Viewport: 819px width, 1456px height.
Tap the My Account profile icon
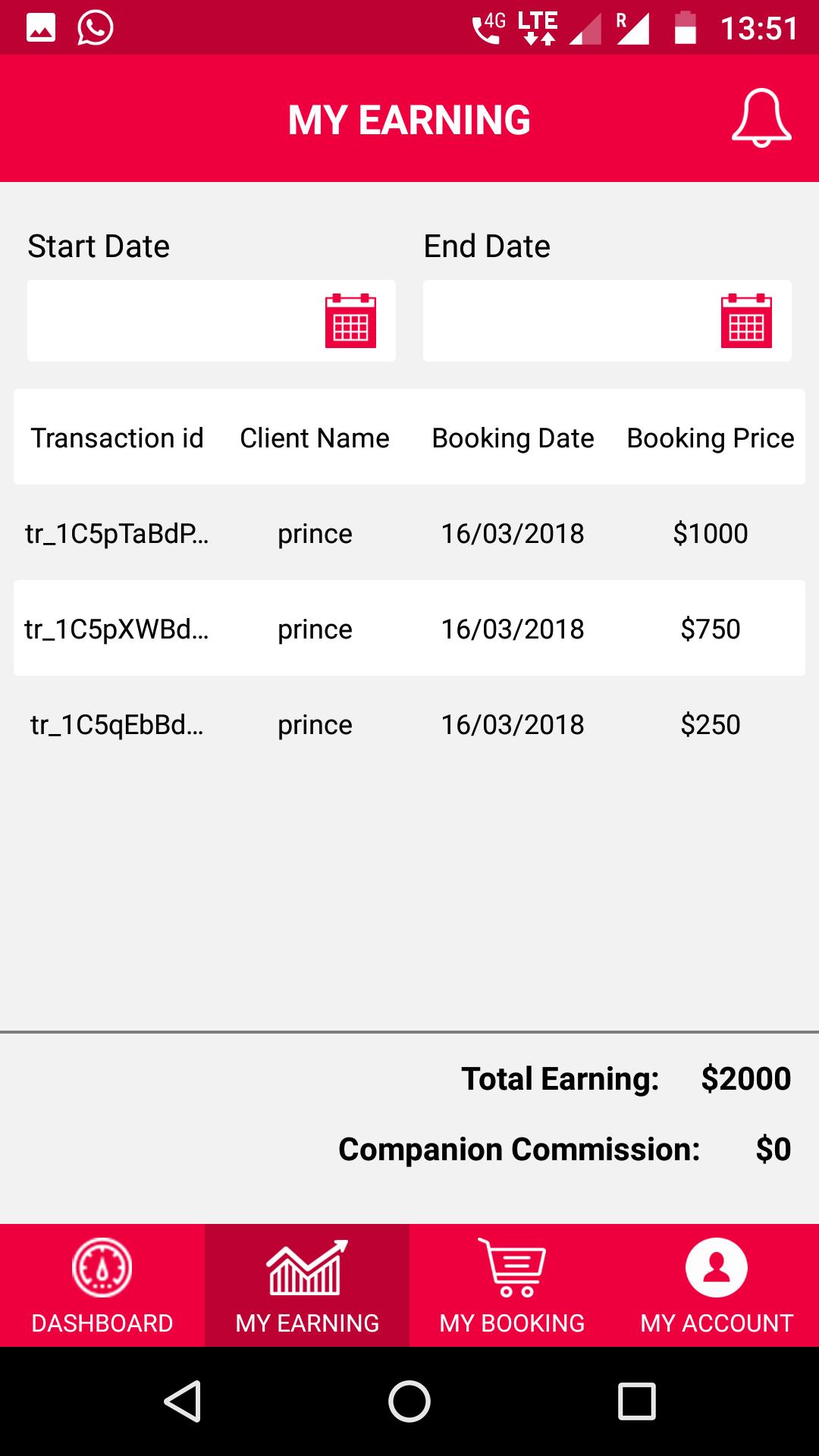pos(717,1268)
